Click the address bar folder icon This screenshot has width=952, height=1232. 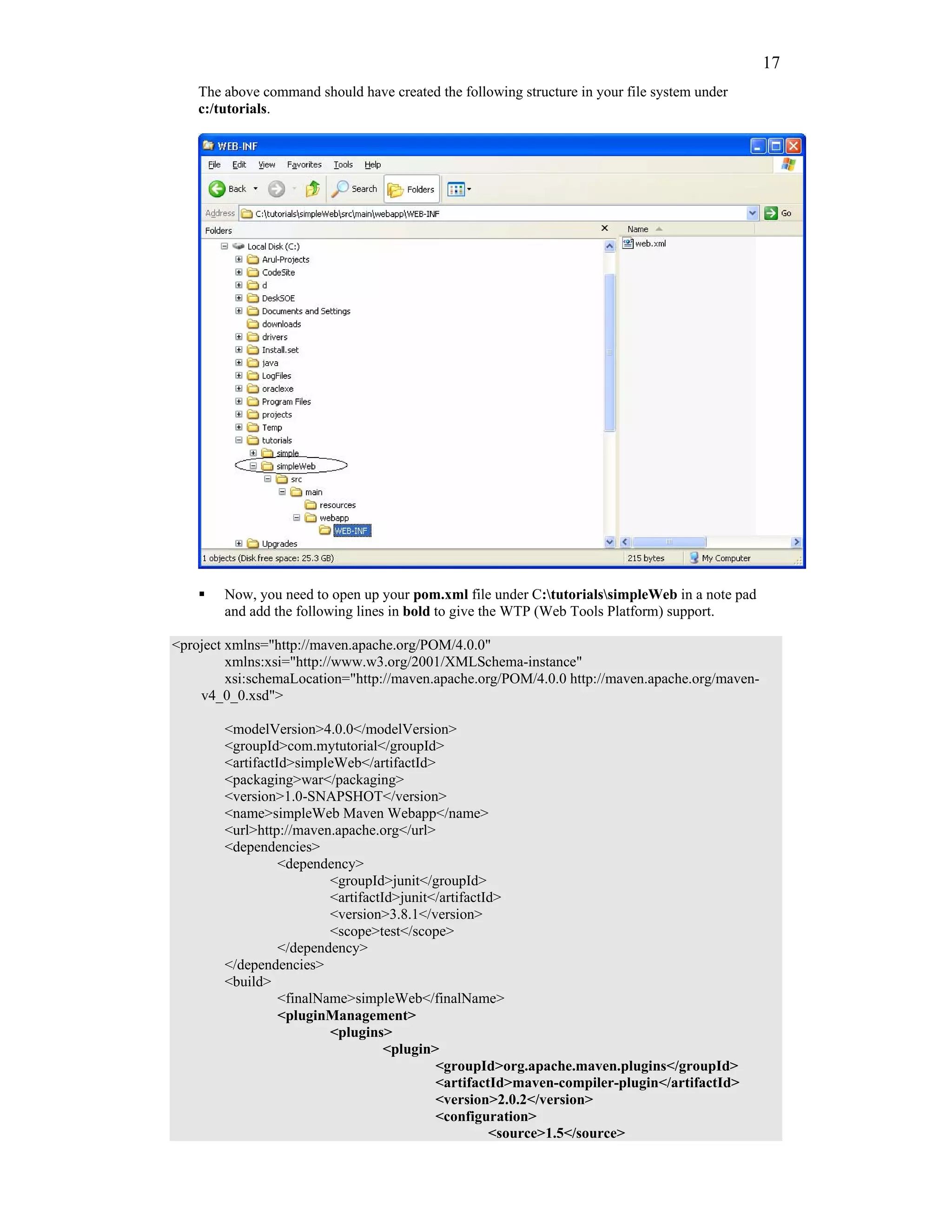click(x=247, y=214)
